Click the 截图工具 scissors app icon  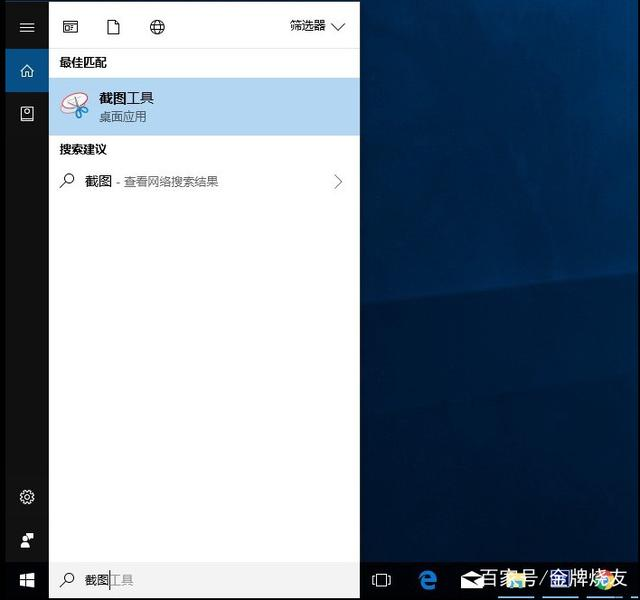click(75, 106)
